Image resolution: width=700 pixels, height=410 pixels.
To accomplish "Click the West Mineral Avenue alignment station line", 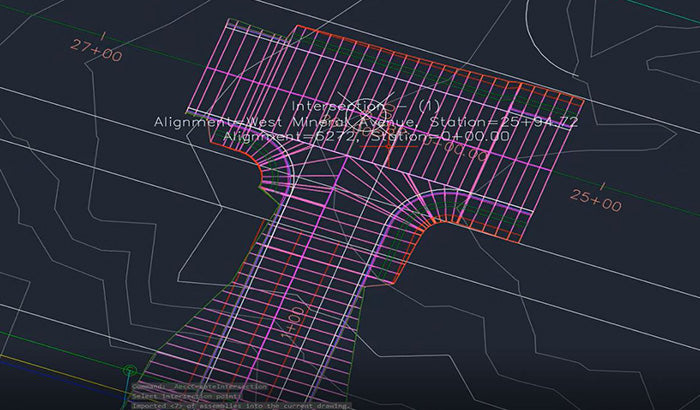I will (x=366, y=121).
